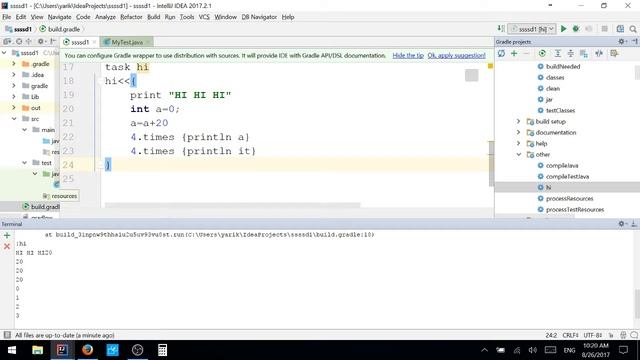The image size is (640, 360).
Task: Select the sssd1 editor tab
Action: 80,42
